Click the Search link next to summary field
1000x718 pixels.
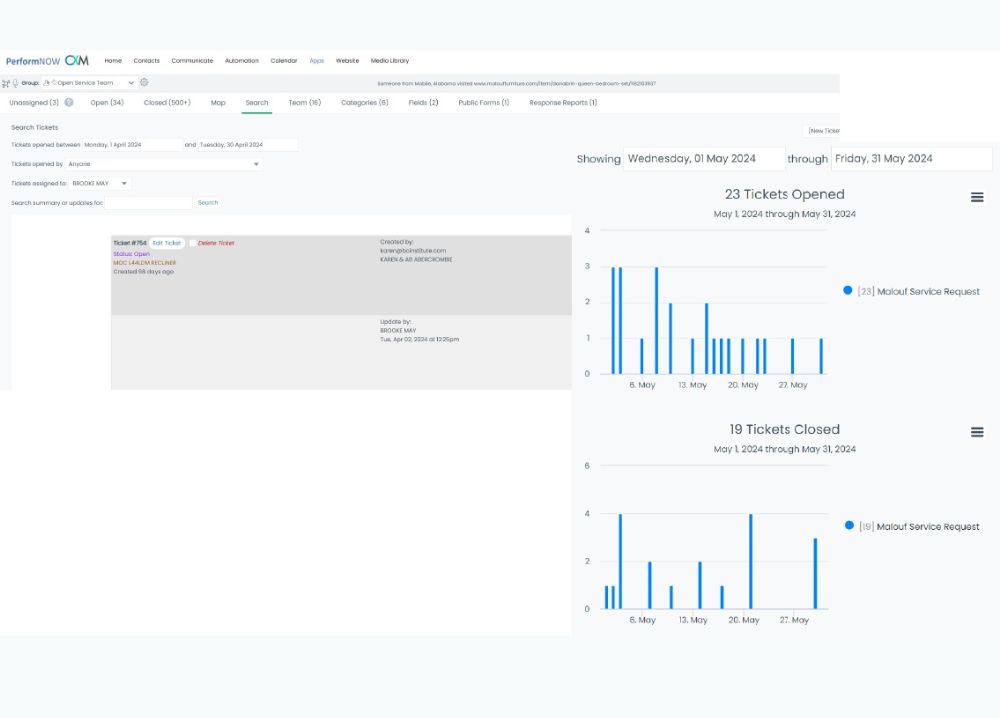tap(207, 203)
